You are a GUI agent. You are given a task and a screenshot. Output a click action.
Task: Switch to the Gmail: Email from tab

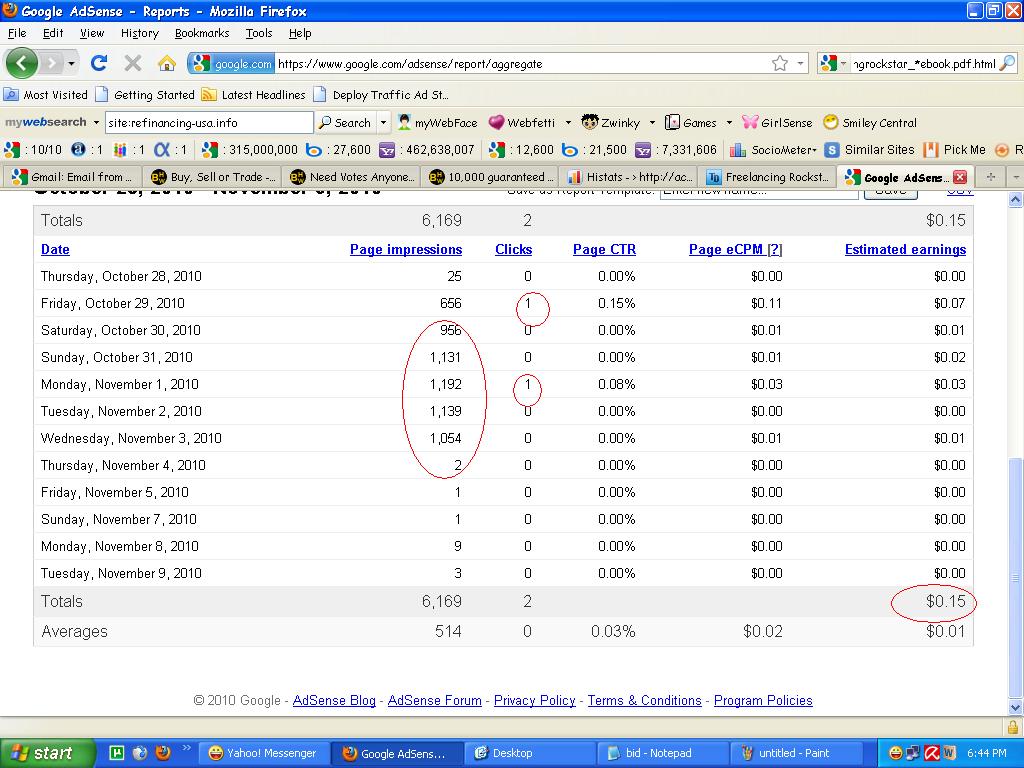point(73,177)
